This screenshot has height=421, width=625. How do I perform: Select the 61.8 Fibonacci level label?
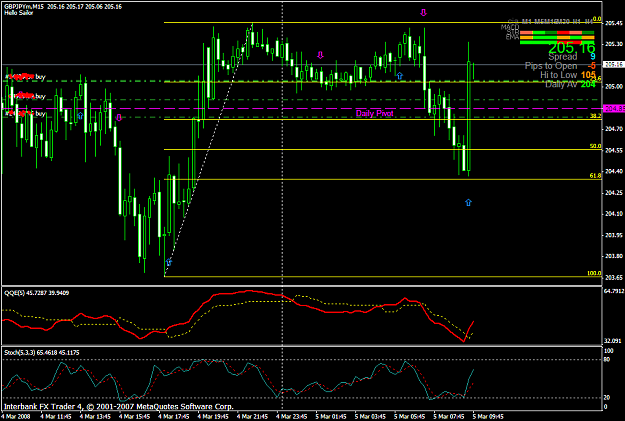[596, 176]
